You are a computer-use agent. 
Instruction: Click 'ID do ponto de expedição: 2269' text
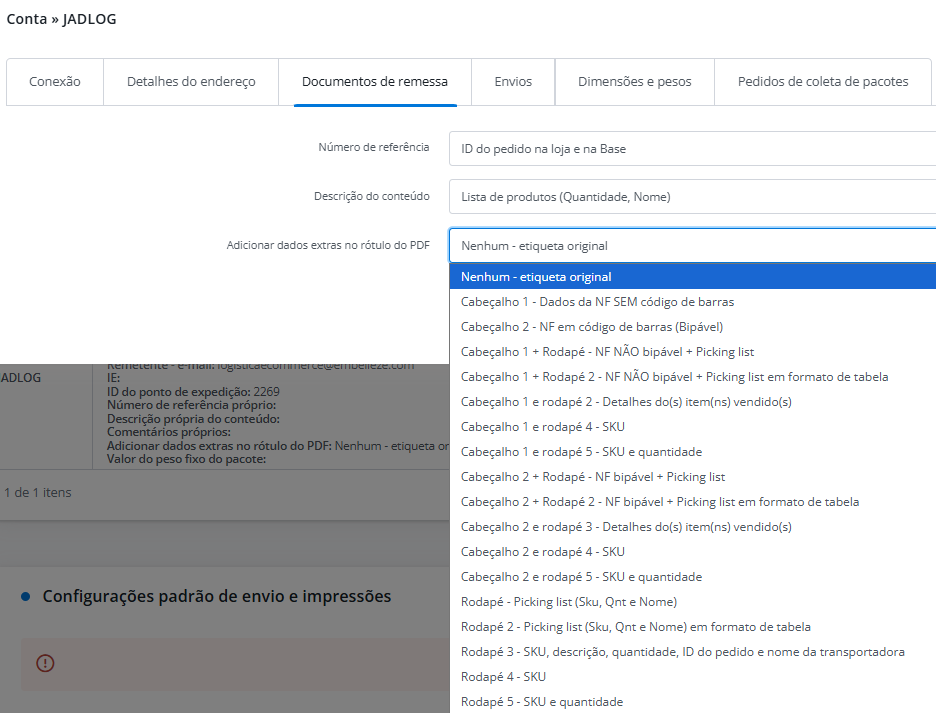coord(193,392)
